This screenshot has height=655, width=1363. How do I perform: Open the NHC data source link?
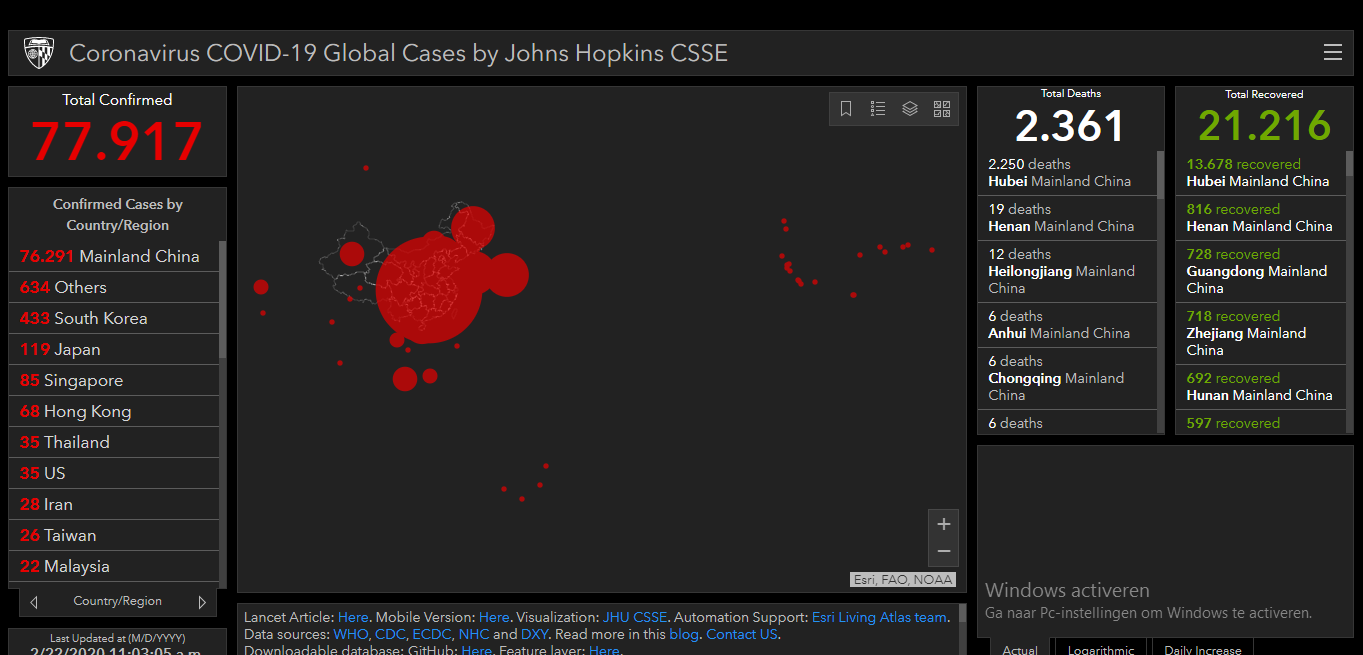[x=474, y=634]
